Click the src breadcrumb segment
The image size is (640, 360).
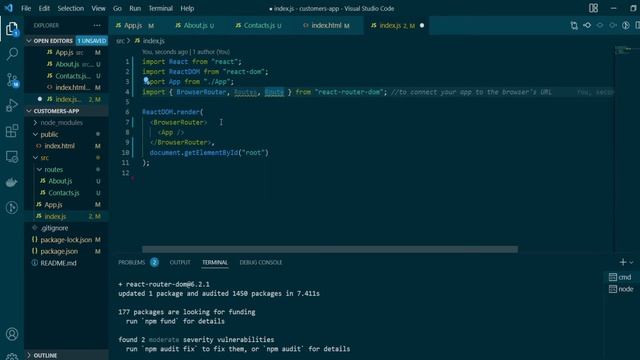point(120,41)
